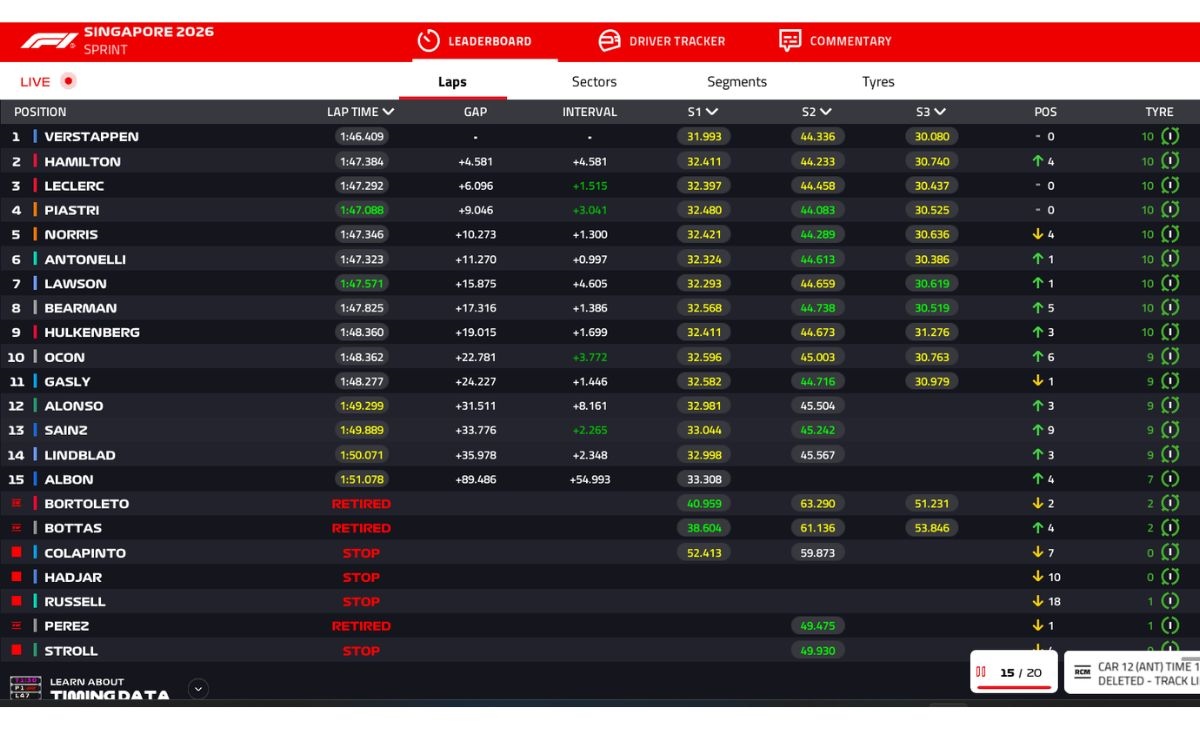Click the F1 logo
Image resolution: width=1200 pixels, height=729 pixels.
pyautogui.click(x=48, y=41)
